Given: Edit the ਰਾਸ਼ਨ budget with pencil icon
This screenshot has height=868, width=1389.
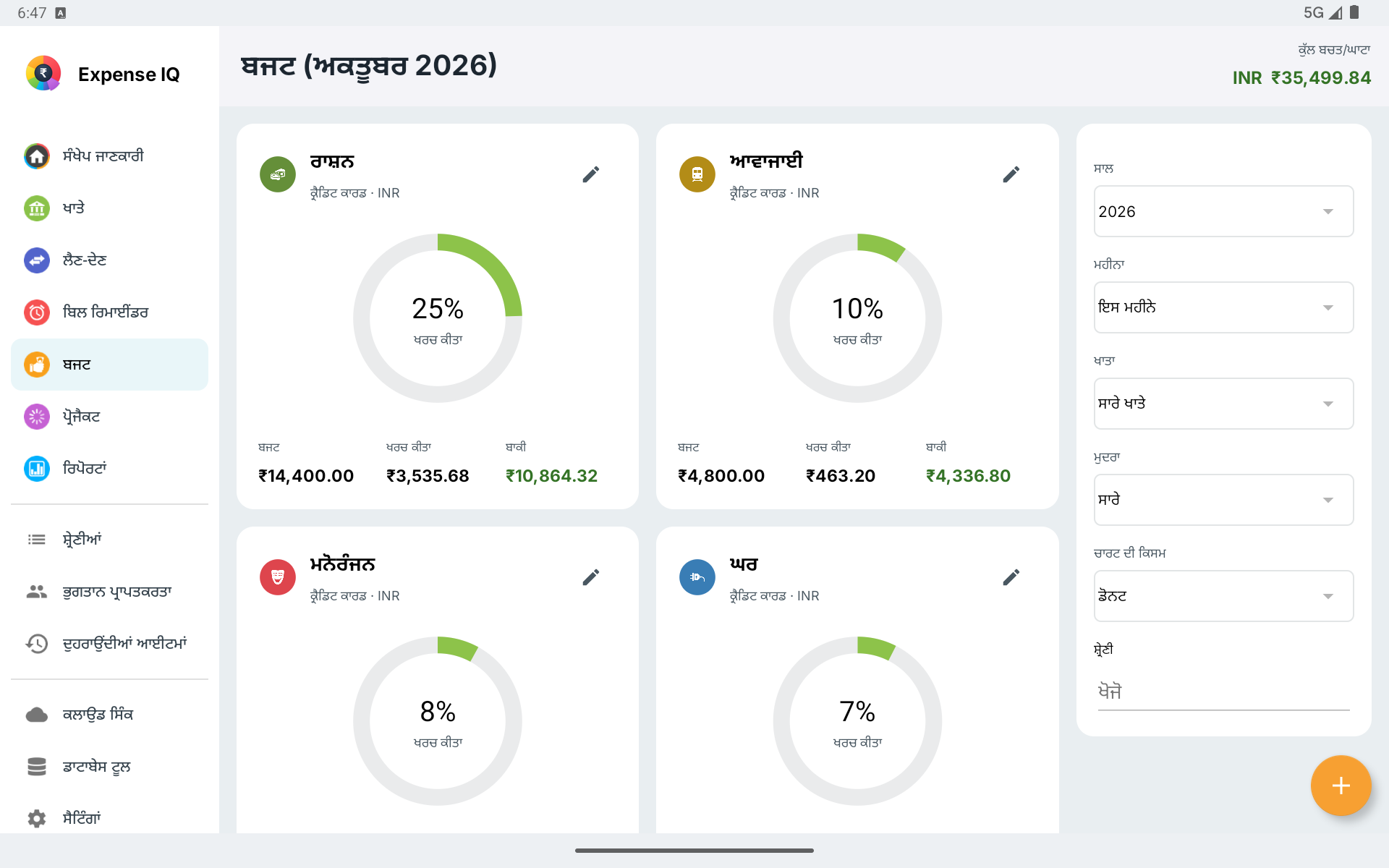Looking at the screenshot, I should click(x=591, y=174).
